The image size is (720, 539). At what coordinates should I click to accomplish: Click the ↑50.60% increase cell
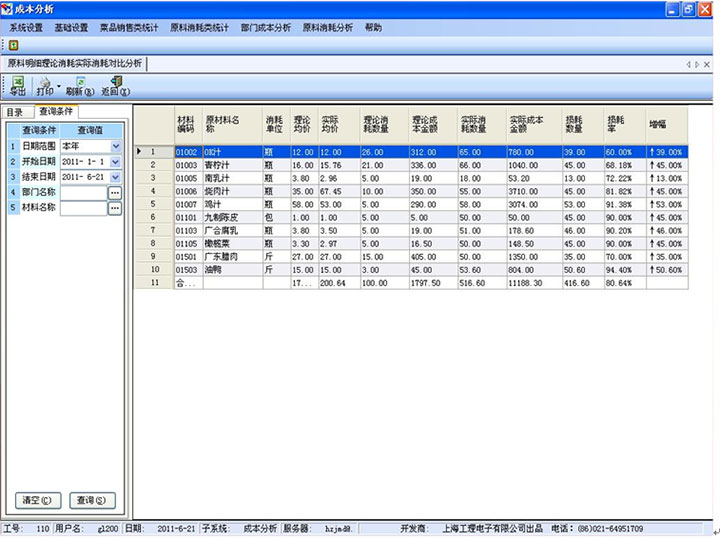(666, 270)
